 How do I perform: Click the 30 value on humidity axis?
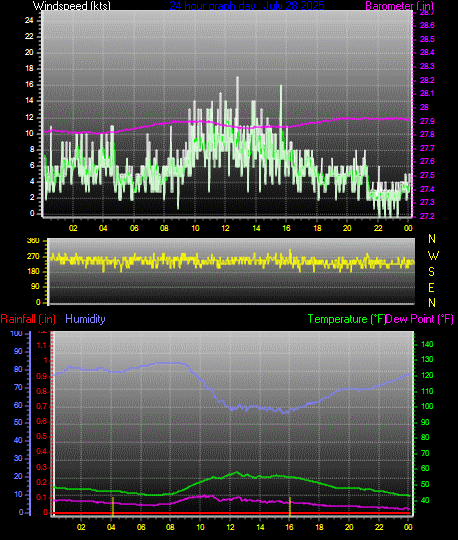click(x=18, y=458)
